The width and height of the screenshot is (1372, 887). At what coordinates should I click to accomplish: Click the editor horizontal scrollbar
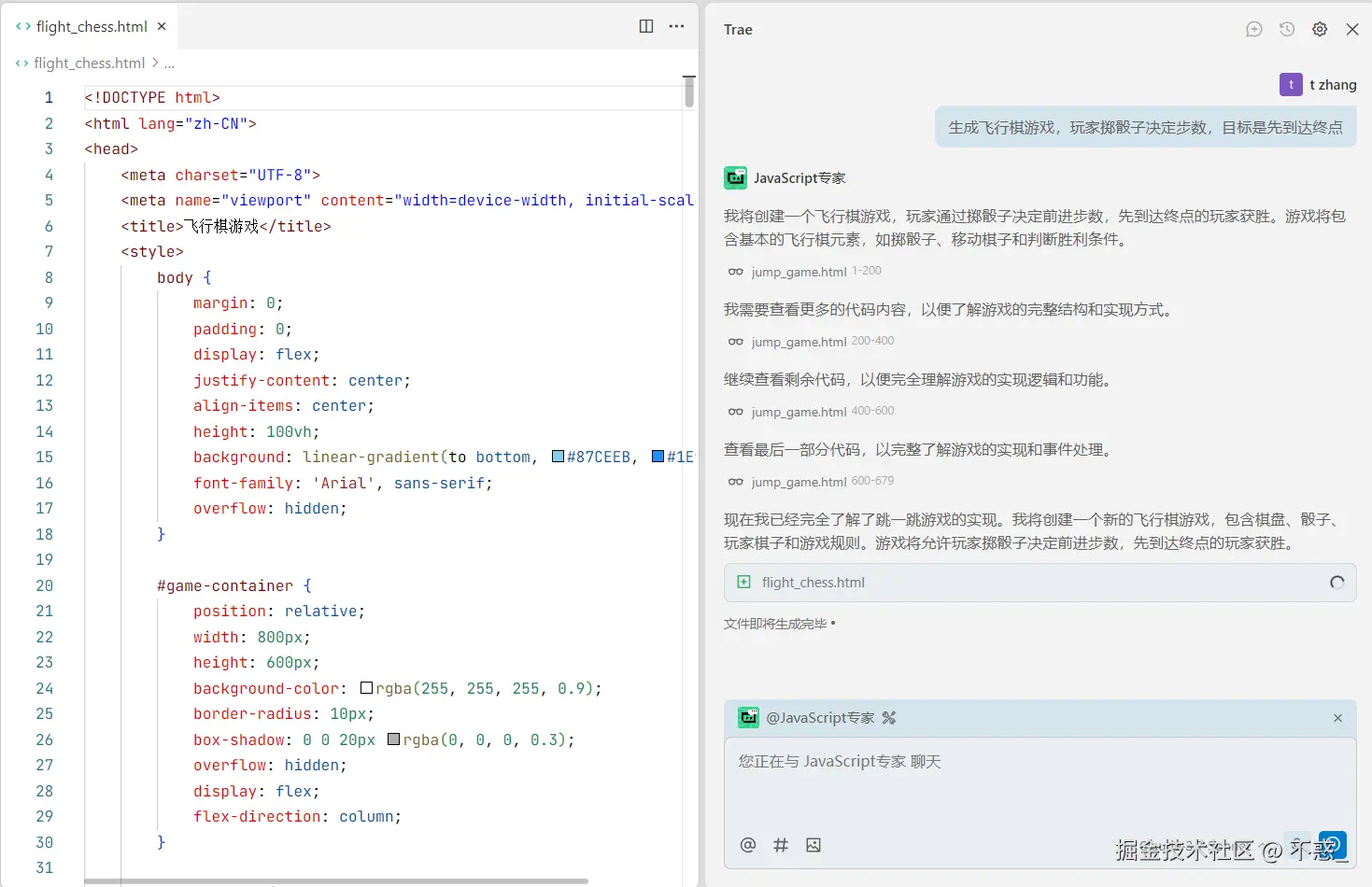pyautogui.click(x=336, y=880)
